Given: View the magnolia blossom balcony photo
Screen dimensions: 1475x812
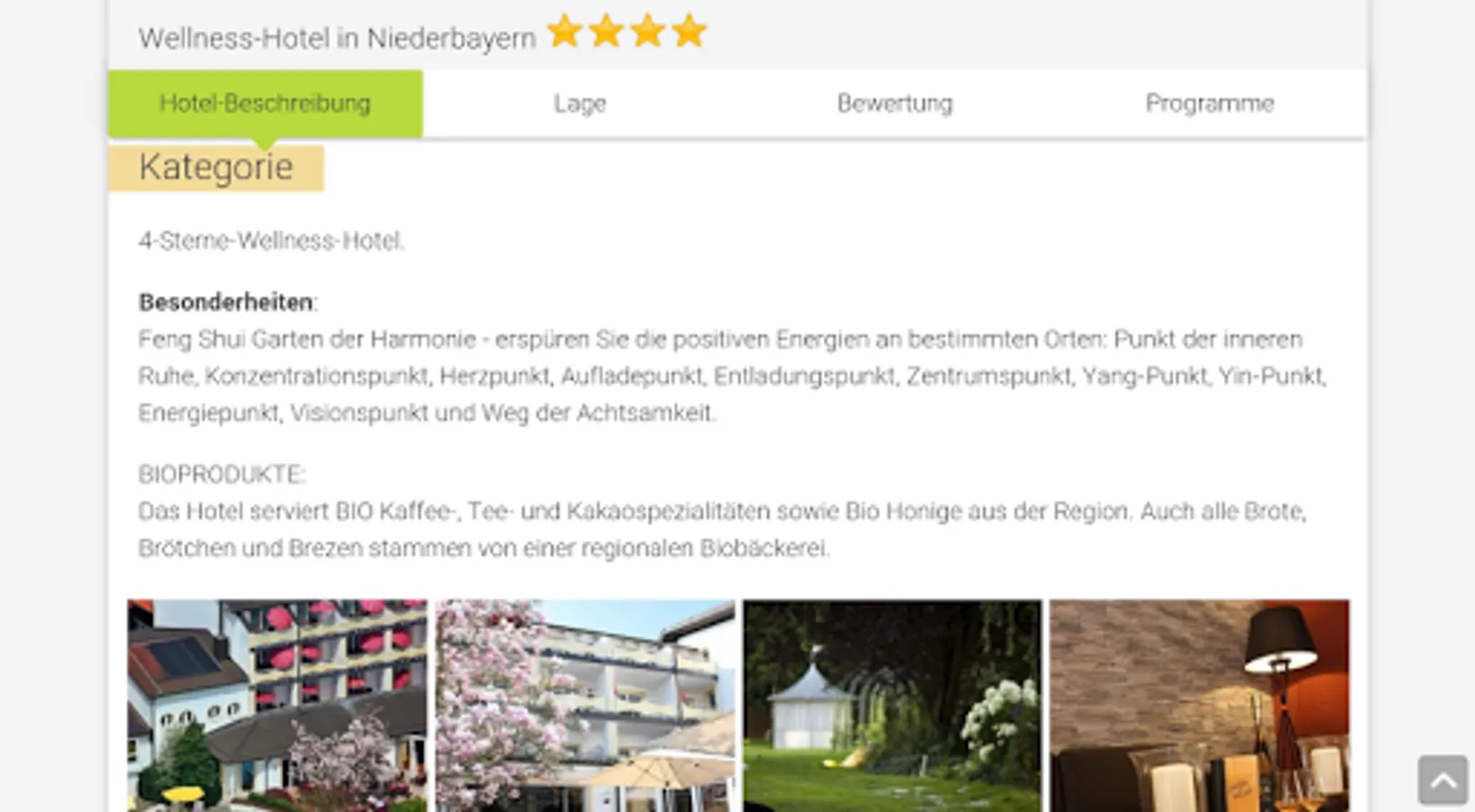Looking at the screenshot, I should (x=585, y=706).
